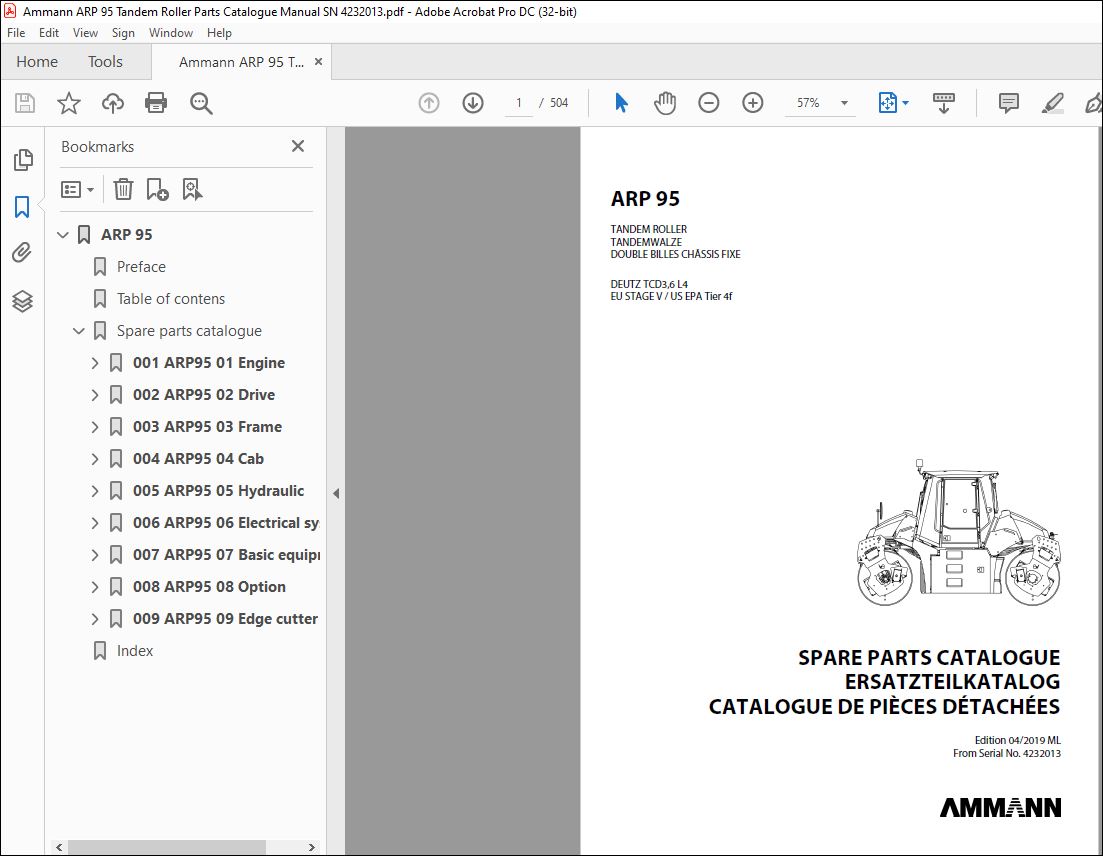Open the Layers panel icon

pyautogui.click(x=23, y=301)
